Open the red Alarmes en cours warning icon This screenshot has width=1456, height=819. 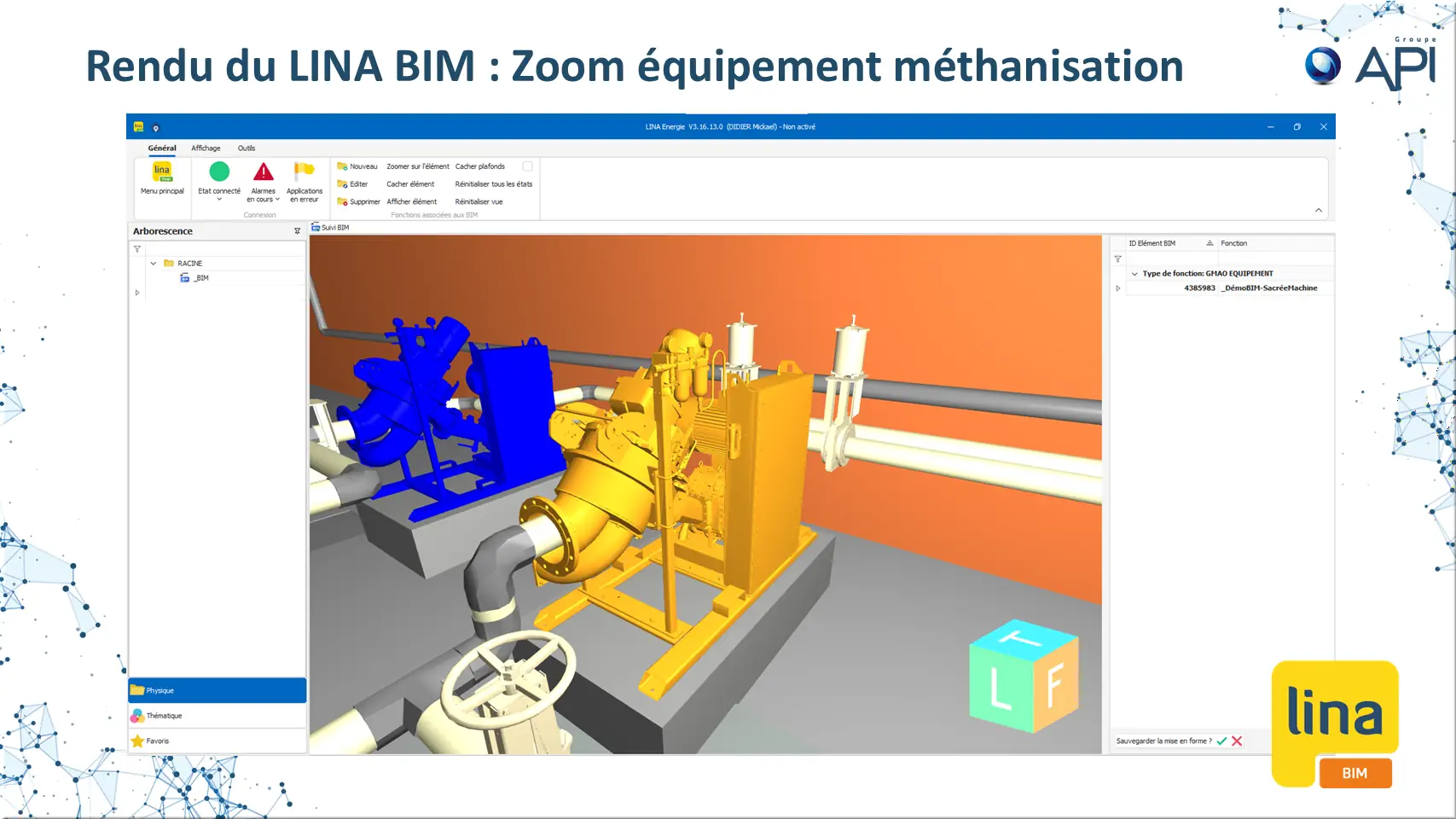coord(264,171)
